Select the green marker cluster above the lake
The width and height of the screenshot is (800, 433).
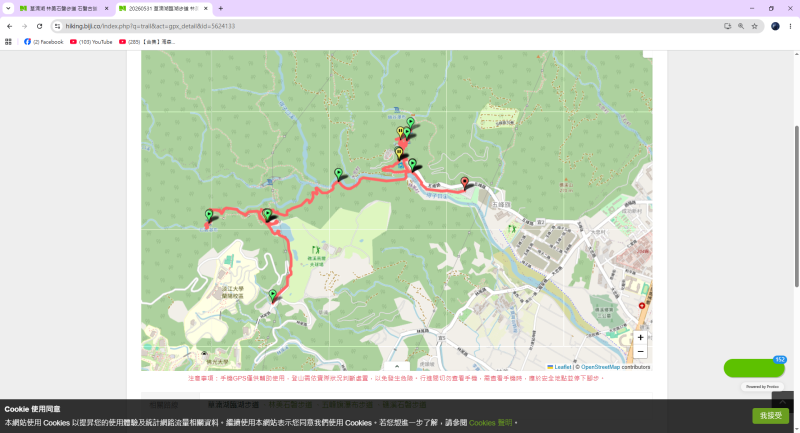click(267, 214)
